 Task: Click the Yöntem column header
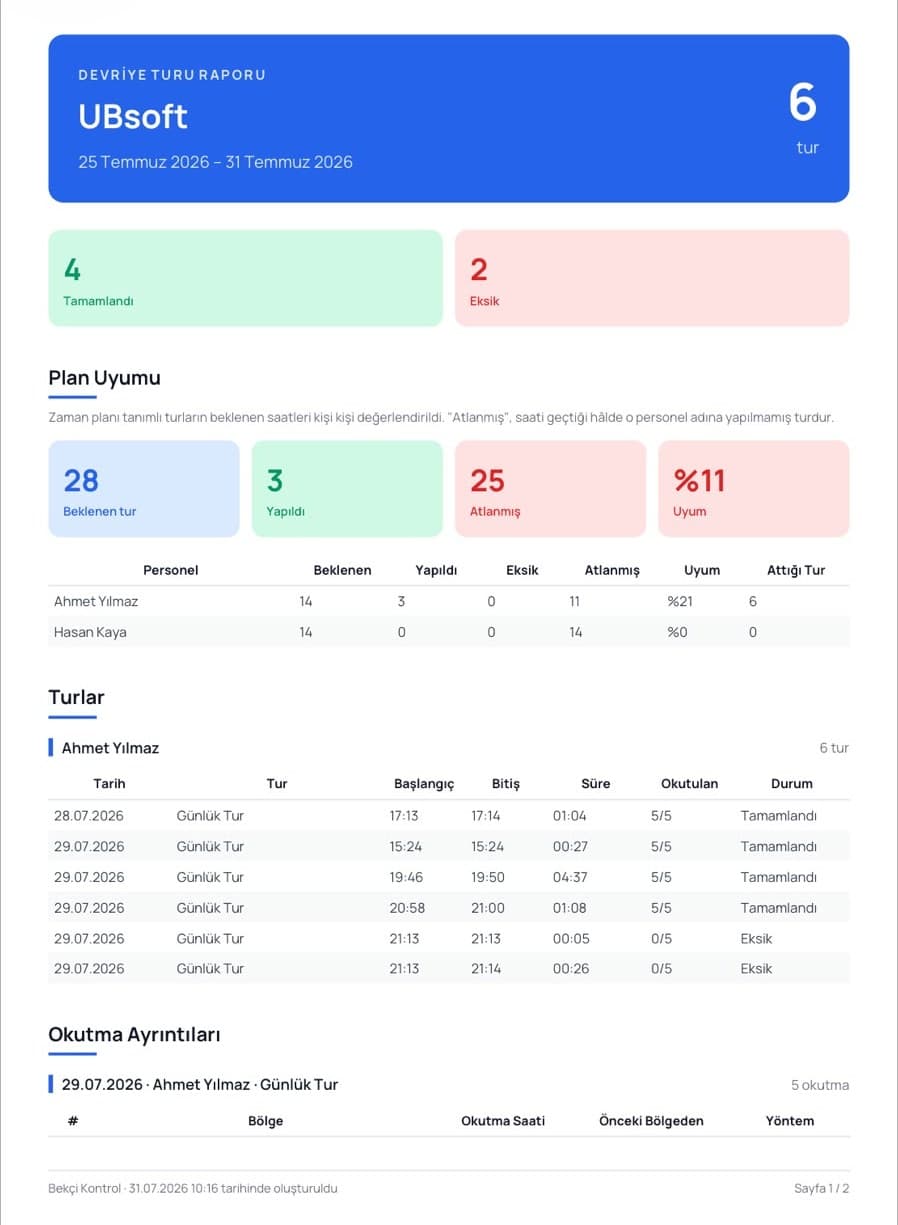tap(790, 1121)
